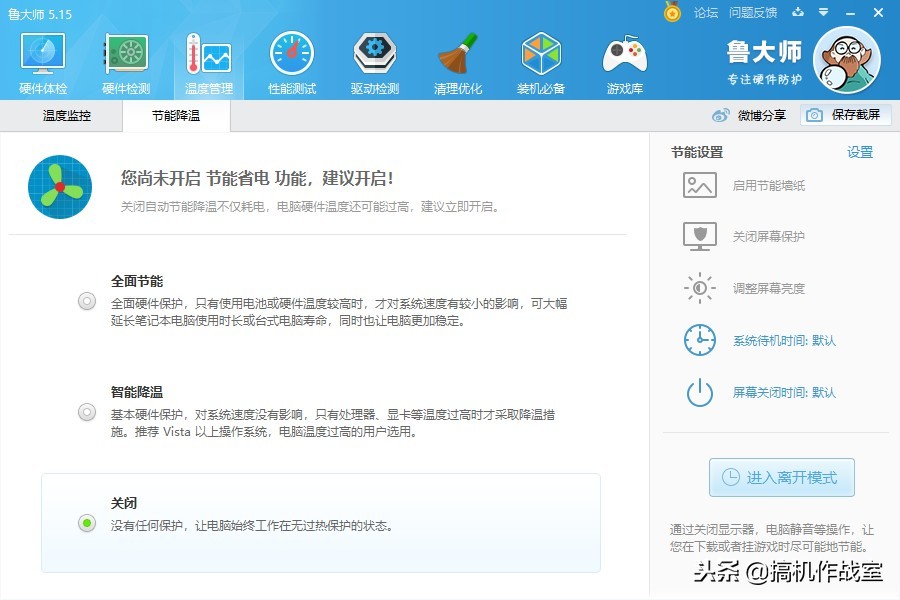Select the 全面节能 power saving radio button
The width and height of the screenshot is (900, 600).
[86, 300]
